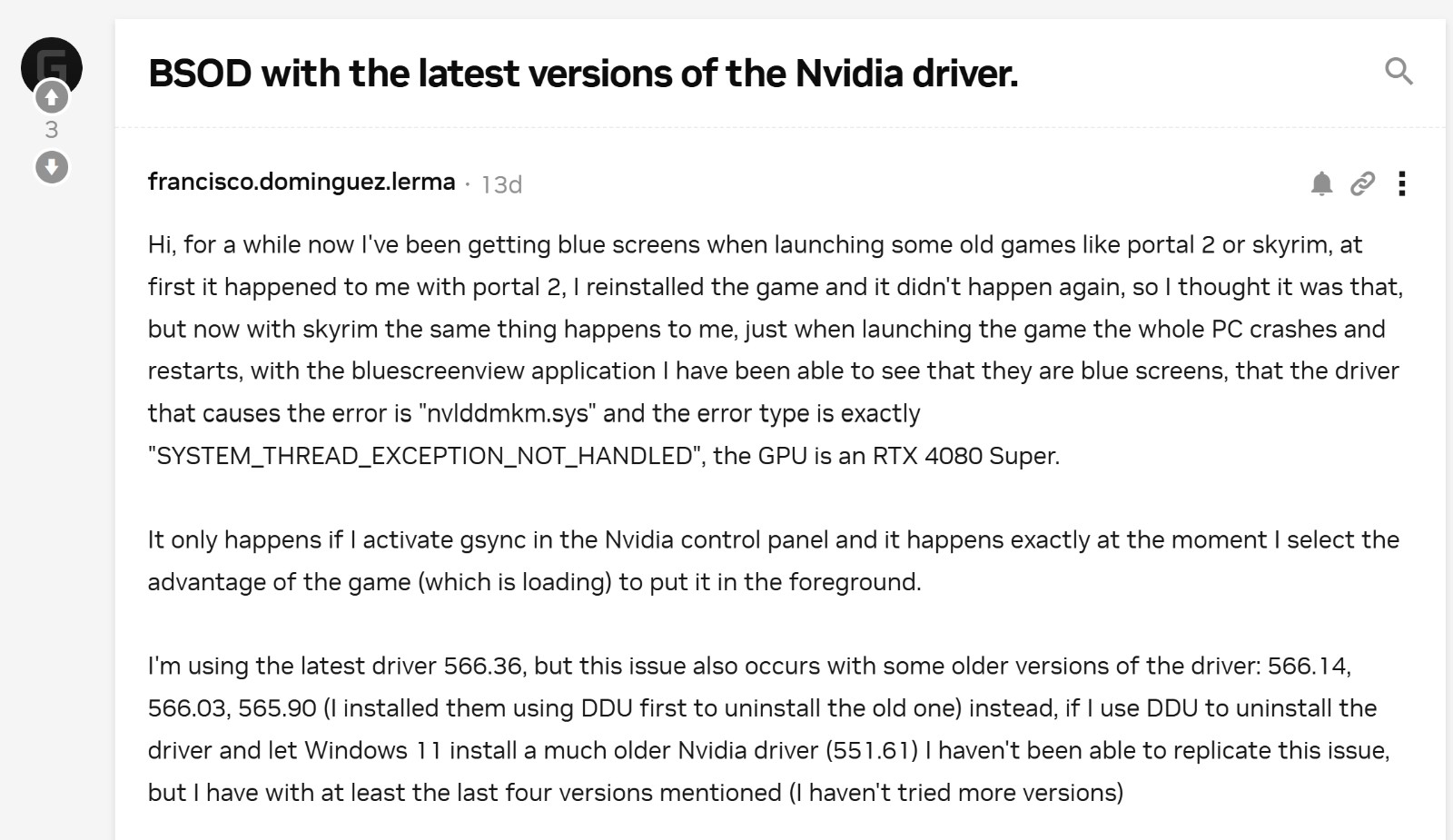Click the thread title about BSOD
Screen dimensions: 1453x840
coord(582,74)
